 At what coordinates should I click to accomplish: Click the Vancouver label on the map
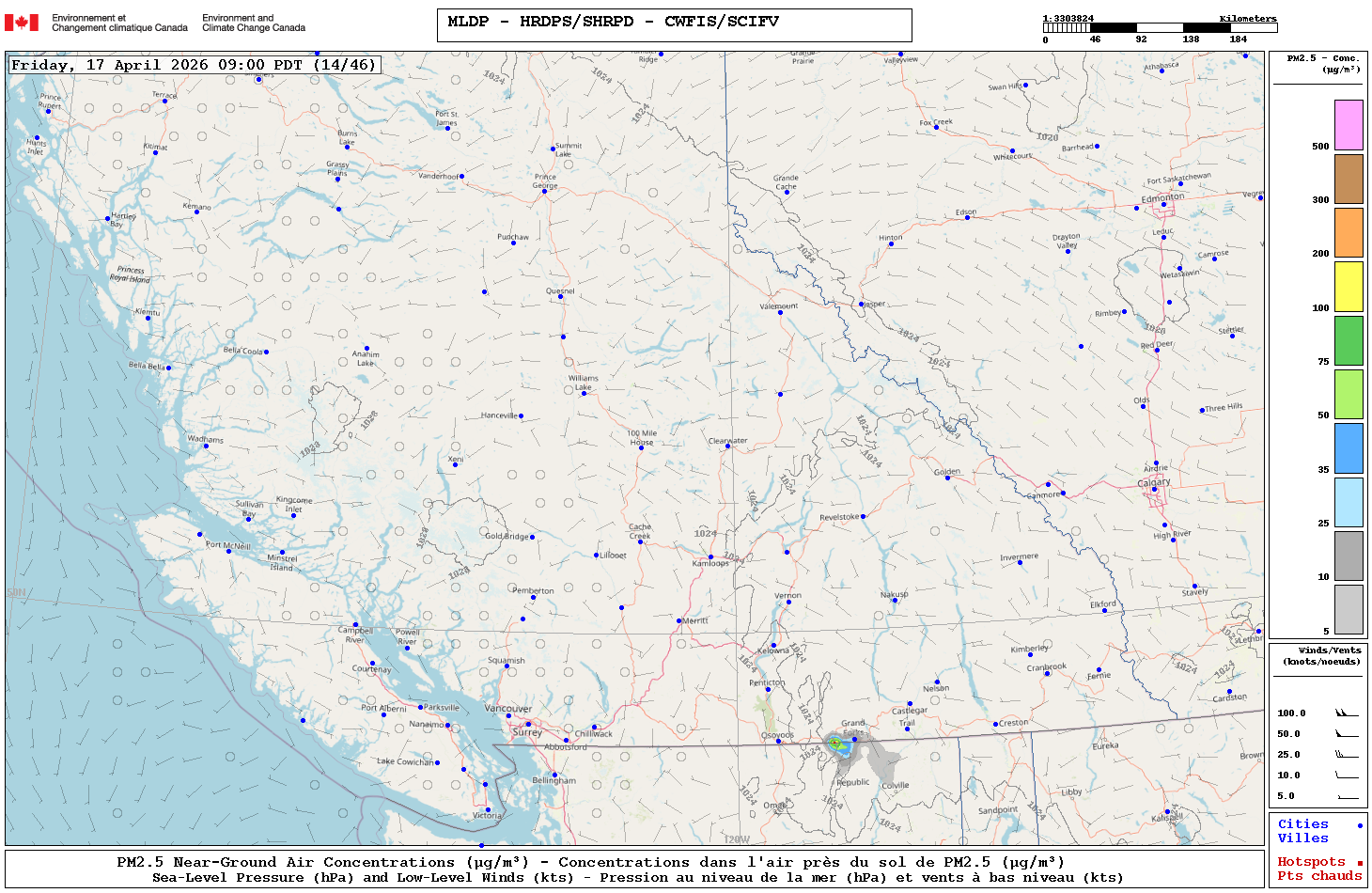[x=507, y=709]
